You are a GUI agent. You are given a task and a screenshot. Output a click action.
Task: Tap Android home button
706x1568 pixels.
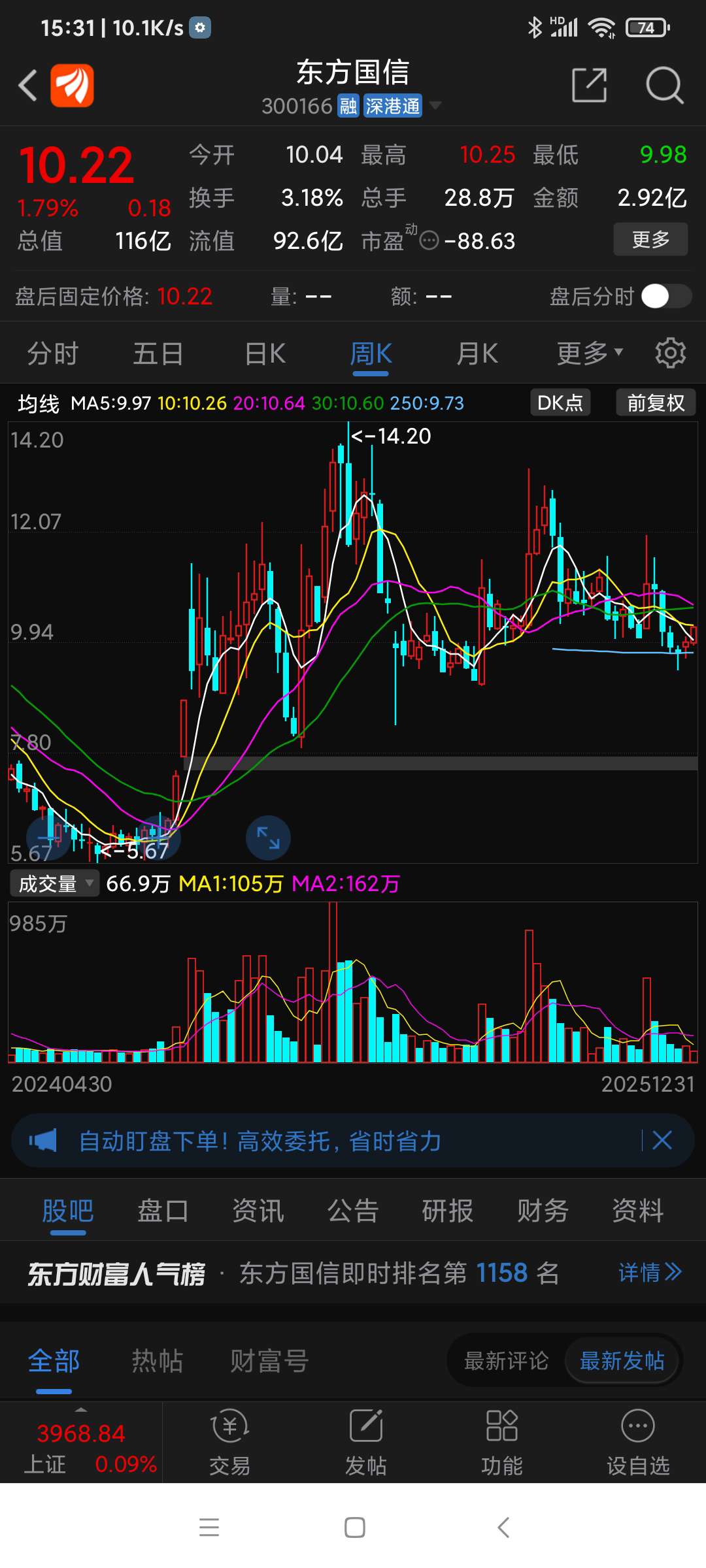(x=355, y=1527)
